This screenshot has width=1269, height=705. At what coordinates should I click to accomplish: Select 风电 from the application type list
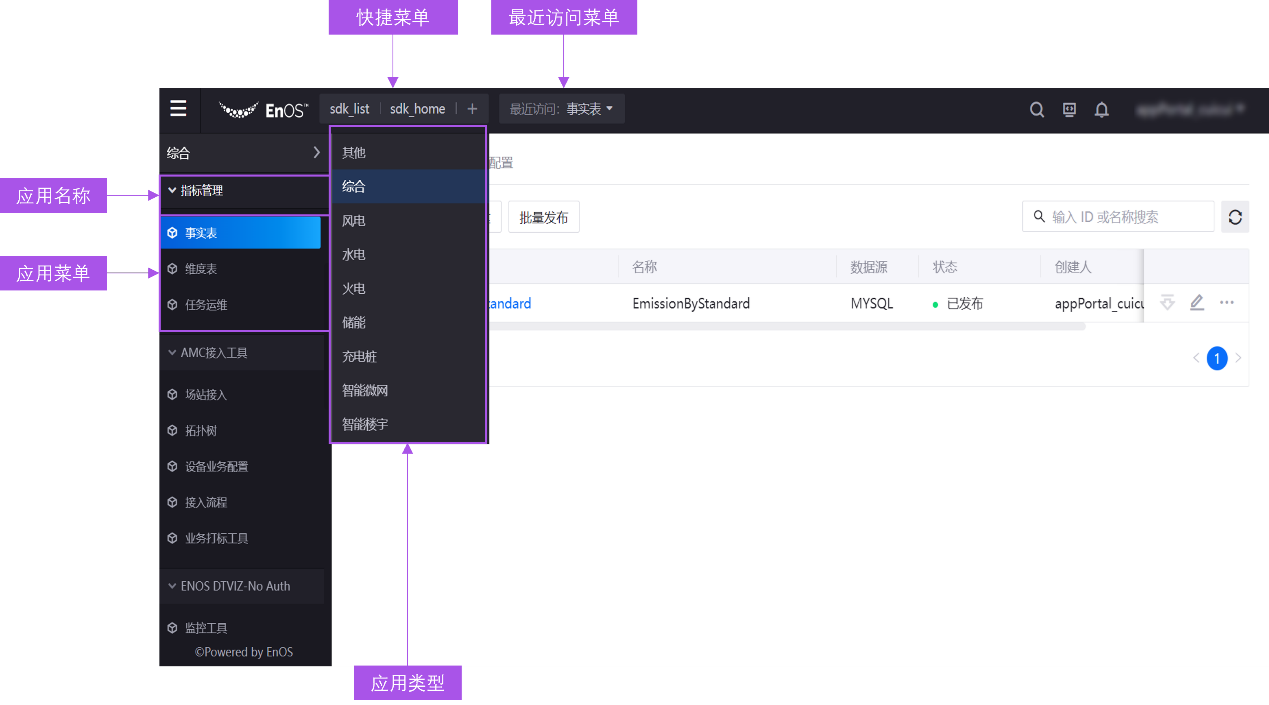point(354,220)
